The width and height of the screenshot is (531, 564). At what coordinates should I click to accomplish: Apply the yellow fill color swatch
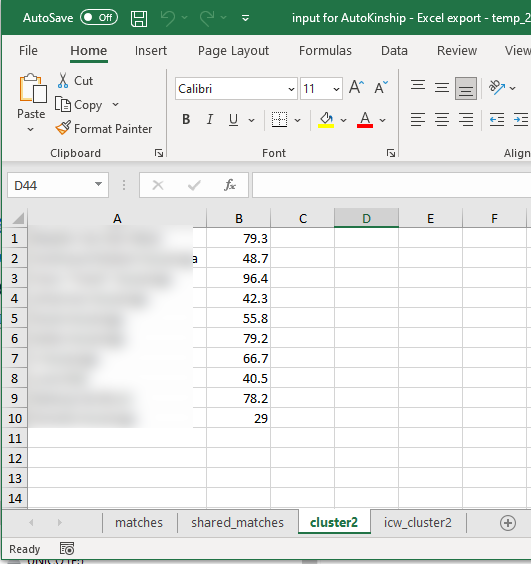[326, 120]
